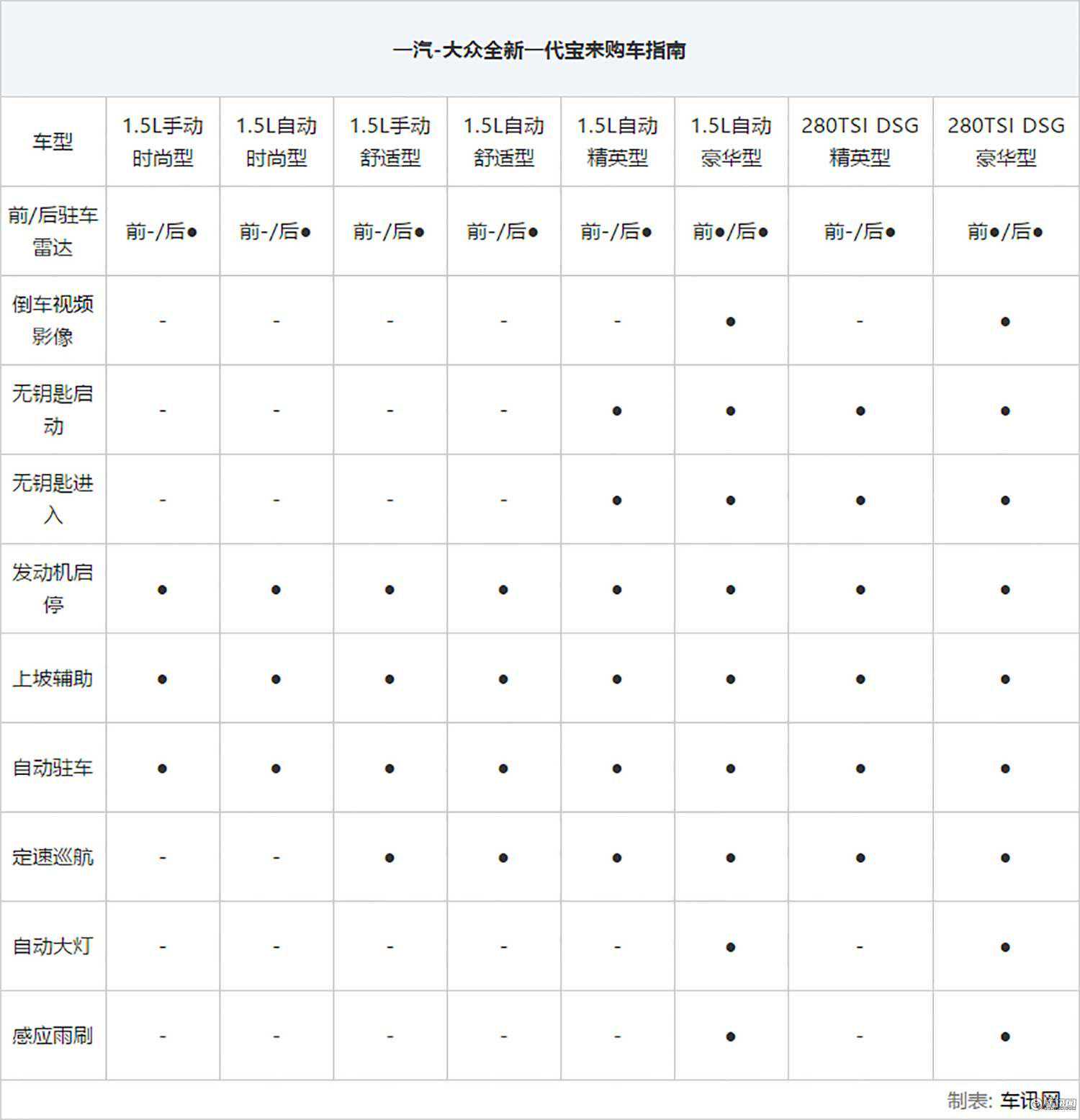
Task: Click the 前/后驻车雷达 row label
Action: click(x=53, y=231)
